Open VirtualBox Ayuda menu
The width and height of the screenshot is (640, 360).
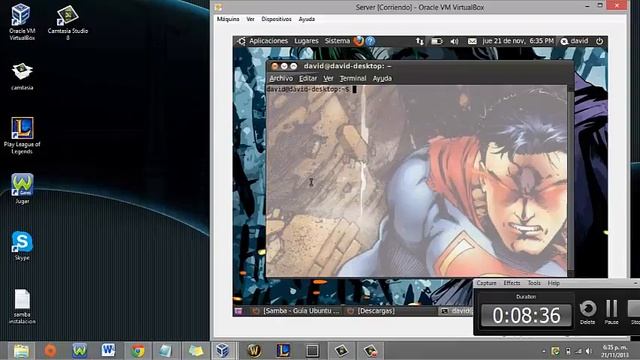pyautogui.click(x=307, y=19)
